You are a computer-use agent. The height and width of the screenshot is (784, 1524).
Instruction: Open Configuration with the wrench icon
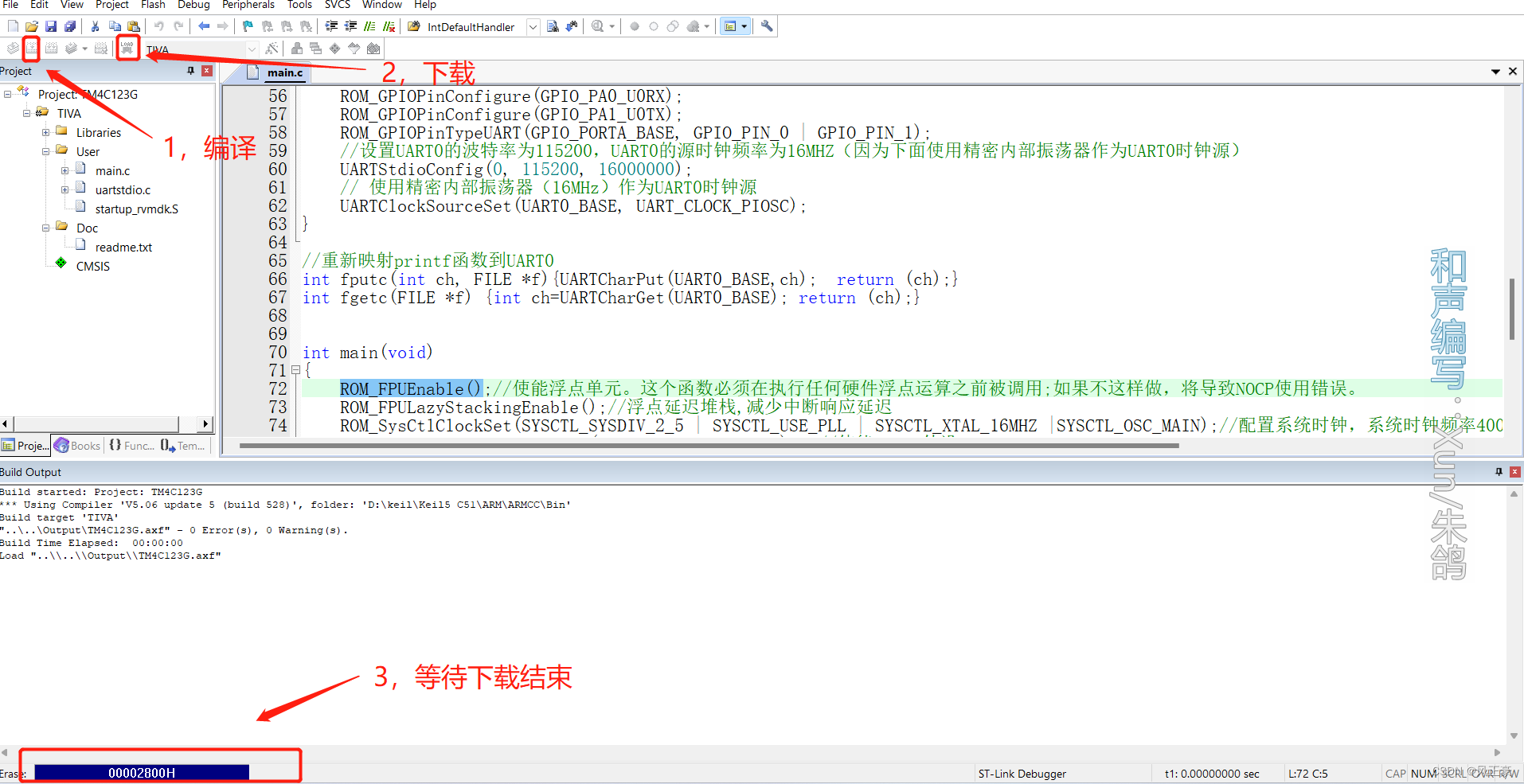coord(767,26)
